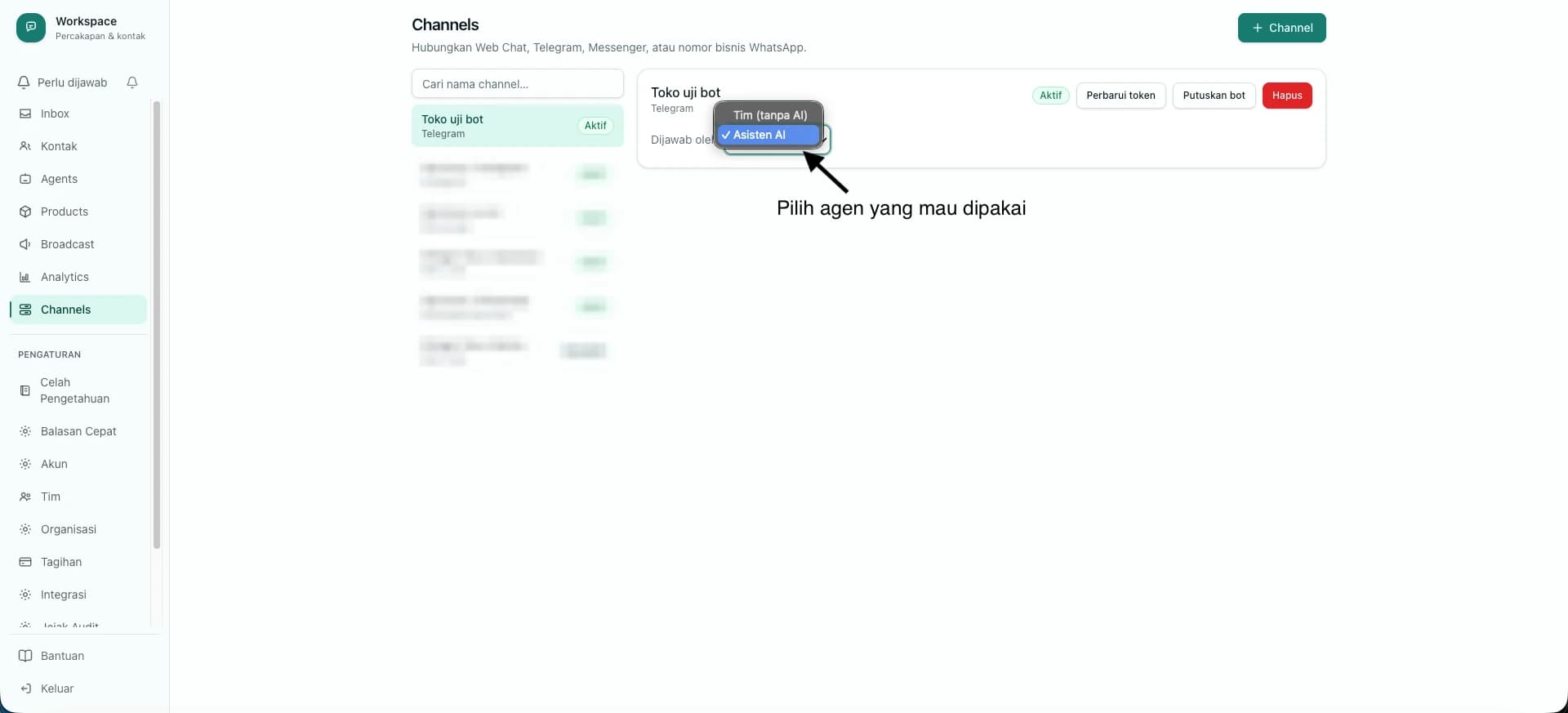Navigate to the Broadcast page
The height and width of the screenshot is (713, 1568).
point(78,244)
